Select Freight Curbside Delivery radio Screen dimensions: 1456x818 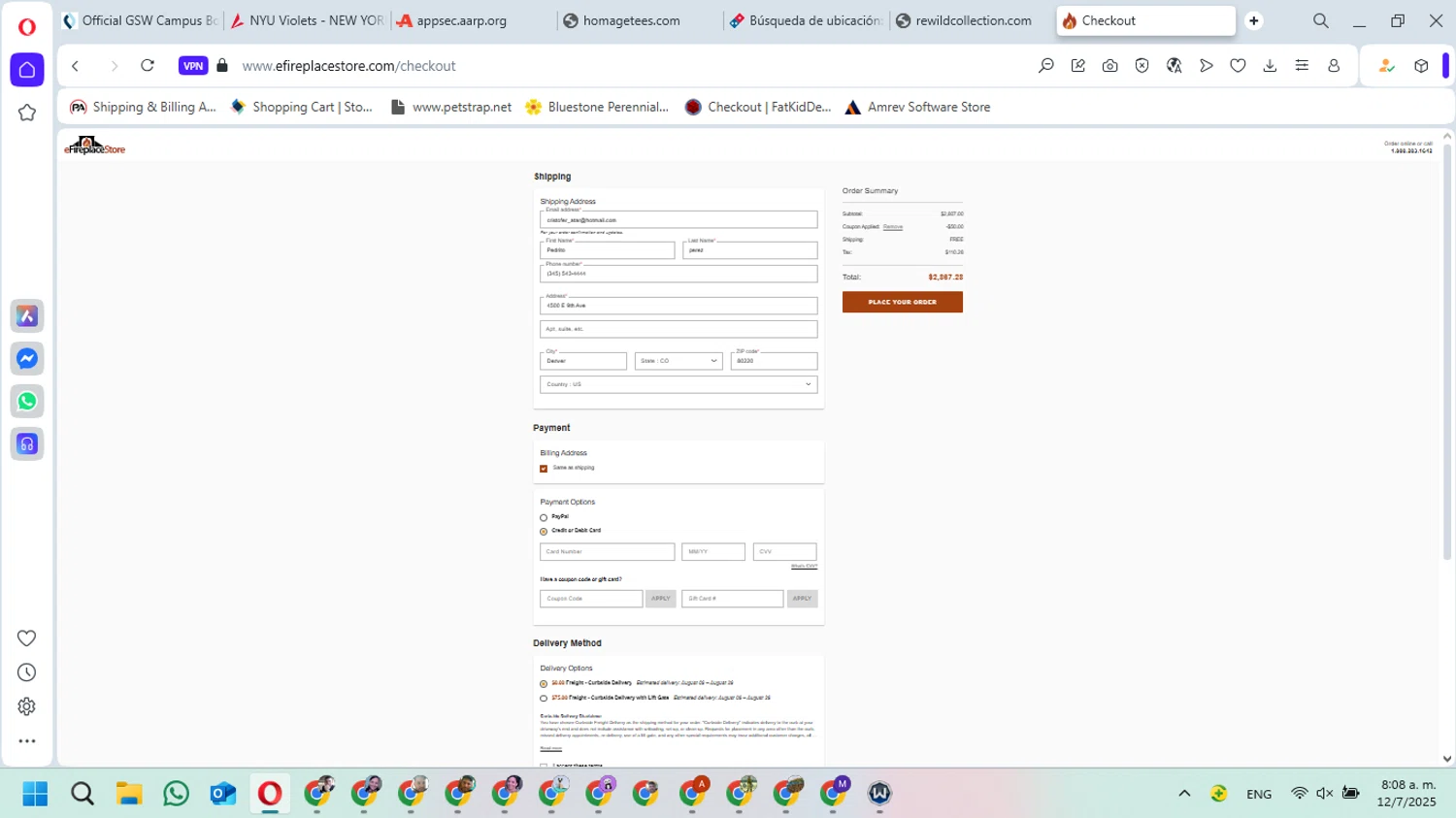tap(544, 684)
